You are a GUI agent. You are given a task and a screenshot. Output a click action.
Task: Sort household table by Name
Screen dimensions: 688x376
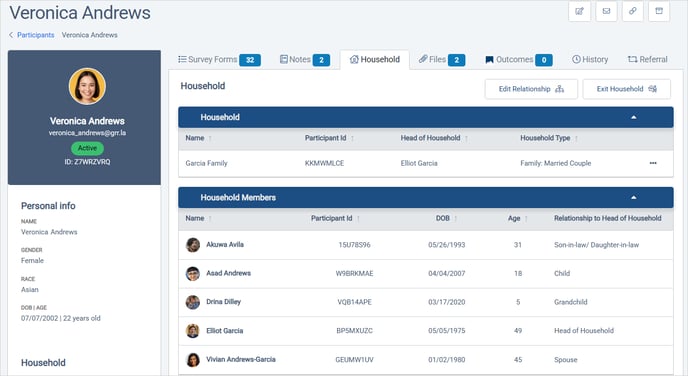[198, 138]
